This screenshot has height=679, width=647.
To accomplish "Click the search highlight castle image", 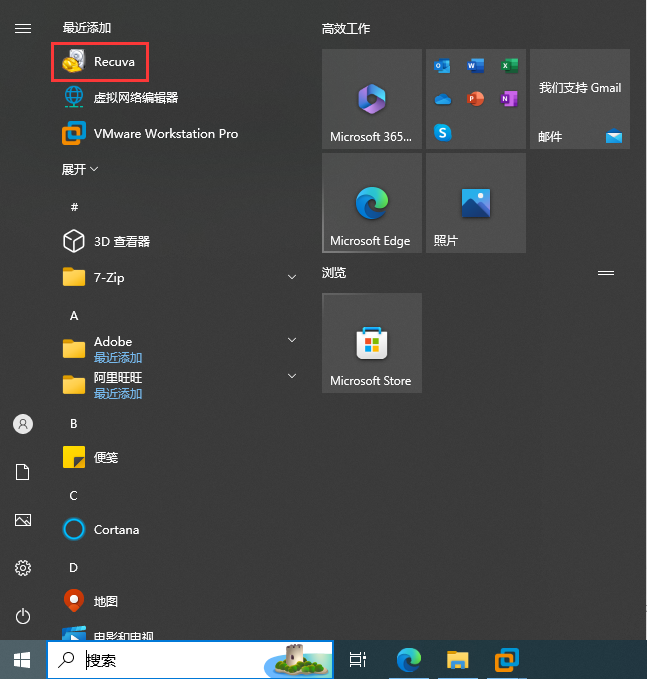I will 296,660.
